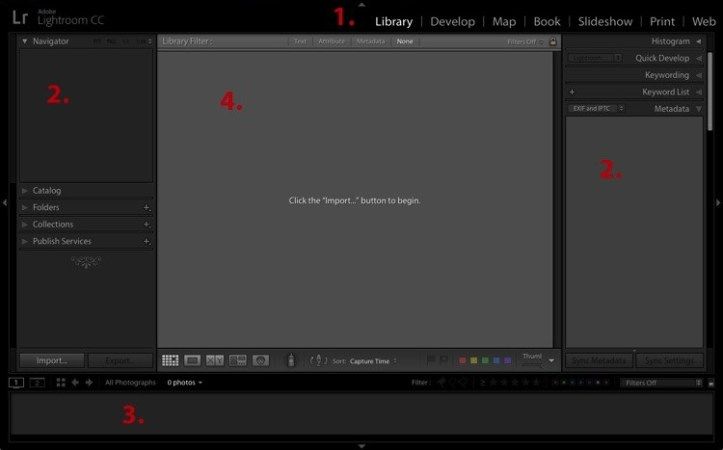This screenshot has width=723, height=450.
Task: Add new folder with Folders plus
Action: click(x=146, y=207)
